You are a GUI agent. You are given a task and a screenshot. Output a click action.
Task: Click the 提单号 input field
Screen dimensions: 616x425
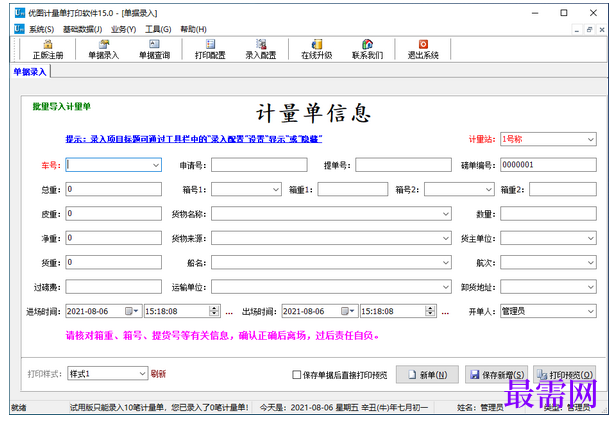coord(403,165)
